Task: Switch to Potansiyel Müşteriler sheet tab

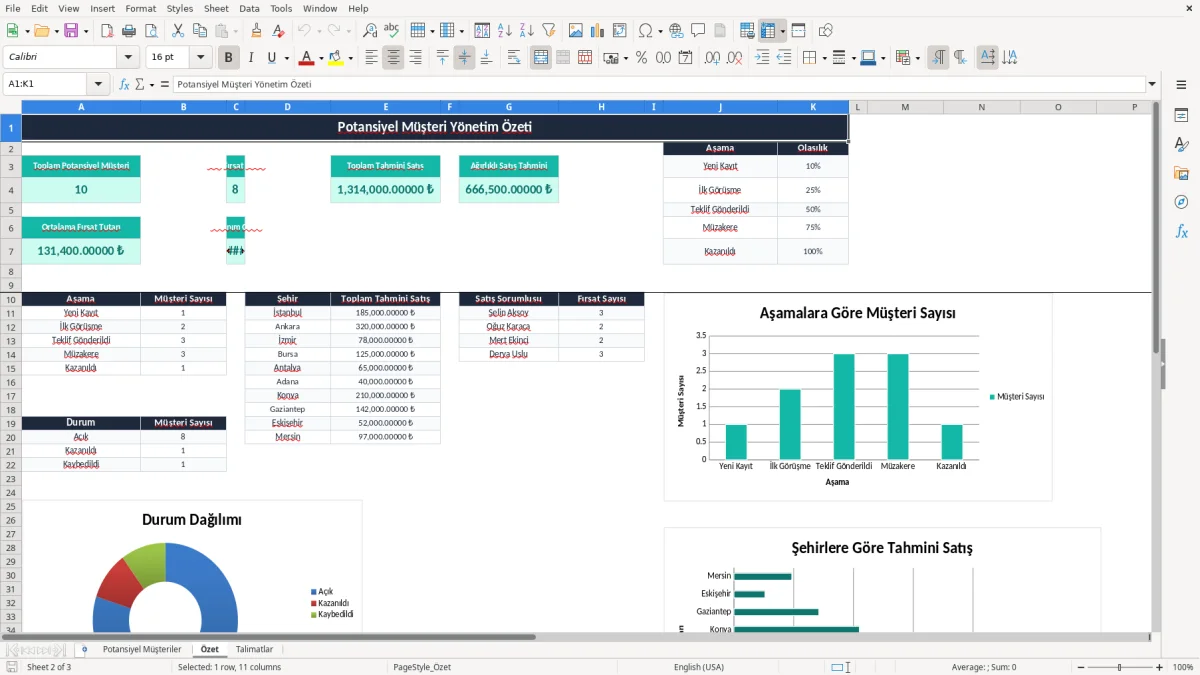Action: click(x=142, y=649)
